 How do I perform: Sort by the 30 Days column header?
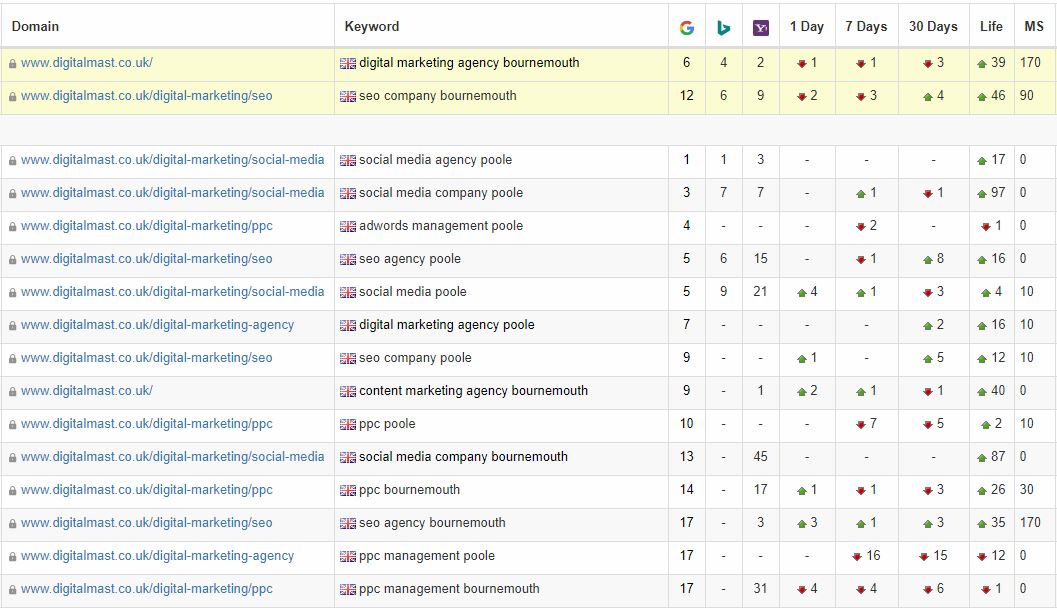933,26
